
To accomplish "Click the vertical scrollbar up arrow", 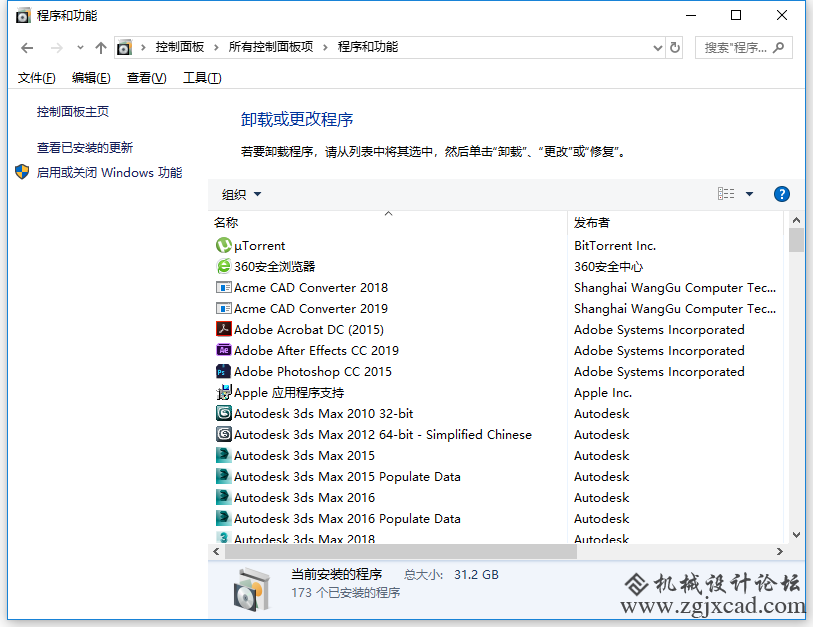I will click(x=796, y=220).
